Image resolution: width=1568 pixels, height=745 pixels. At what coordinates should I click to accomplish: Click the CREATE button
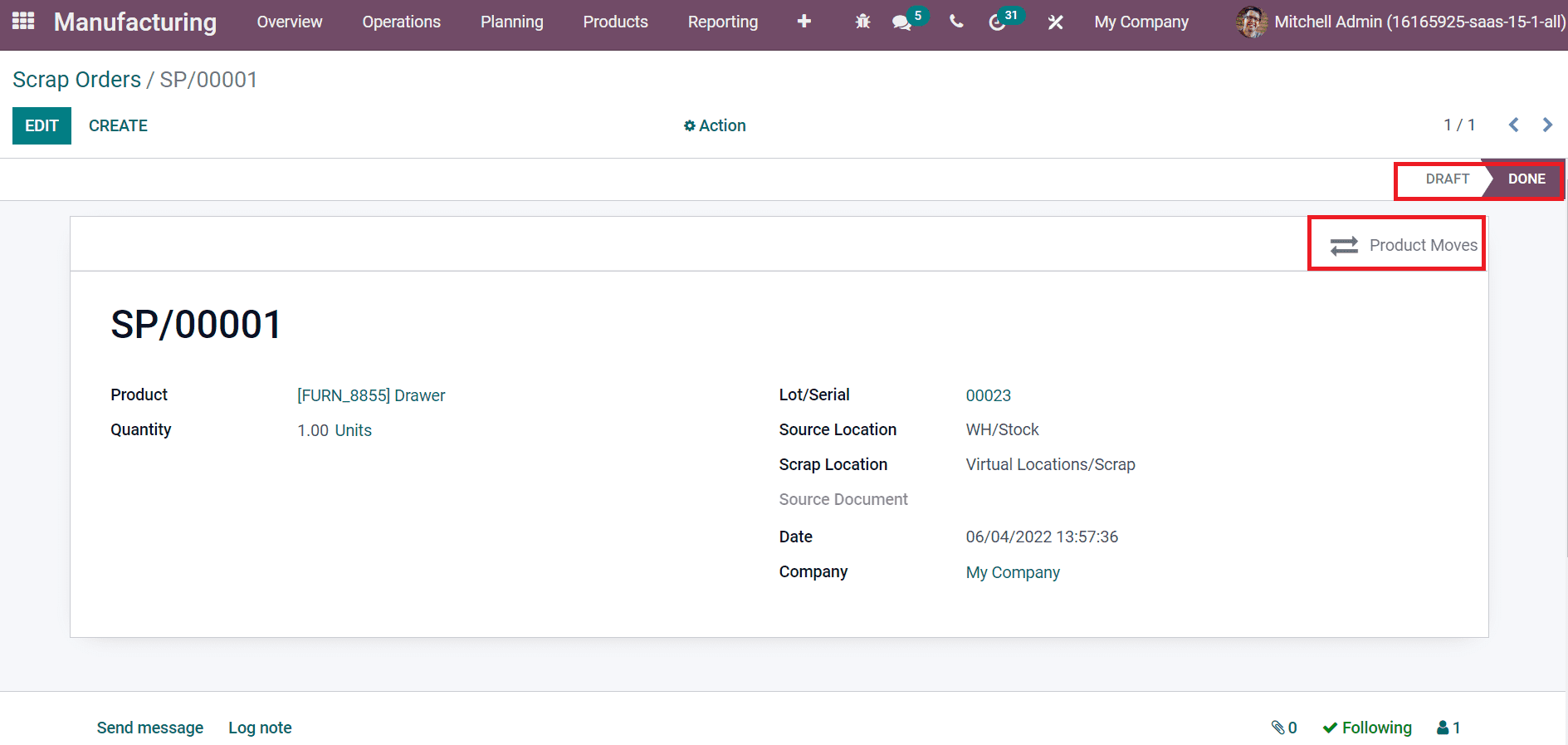118,125
